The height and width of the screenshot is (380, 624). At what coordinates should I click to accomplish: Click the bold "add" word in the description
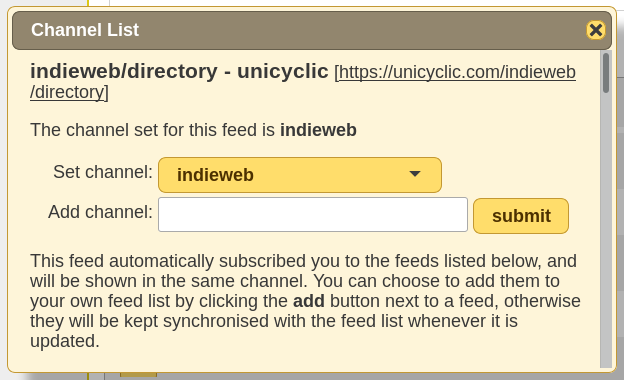(x=308, y=301)
